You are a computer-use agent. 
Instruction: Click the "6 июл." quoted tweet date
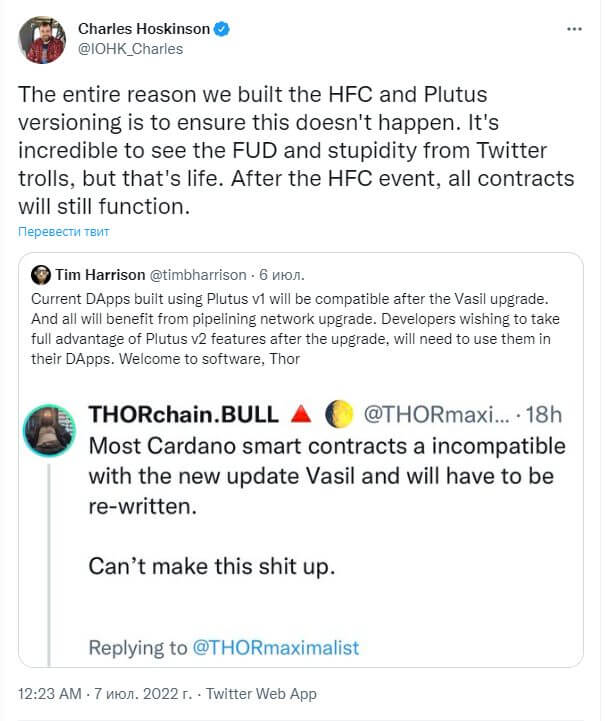(281, 275)
